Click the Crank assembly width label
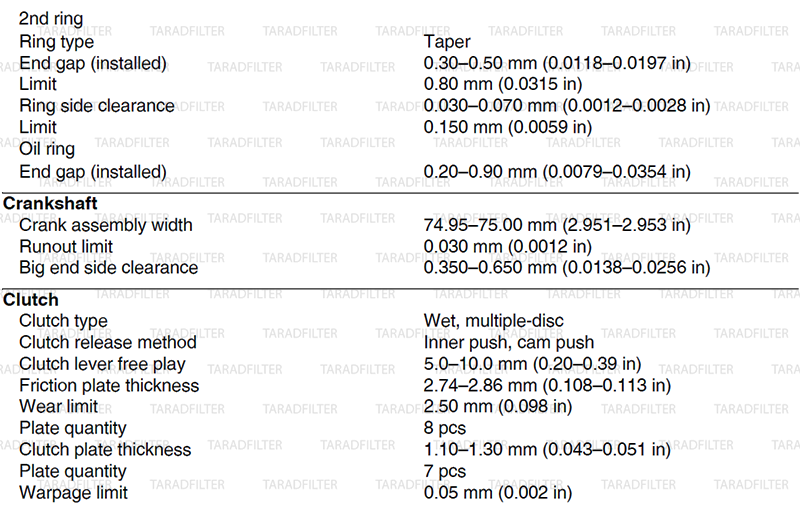Viewport: 800px width, 510px height. pos(106,225)
